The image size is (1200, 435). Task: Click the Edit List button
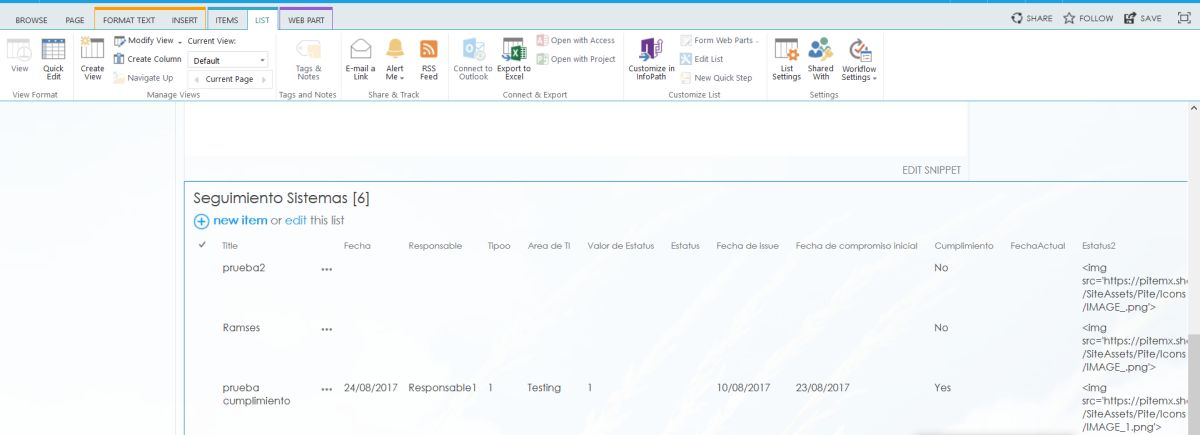pos(702,59)
